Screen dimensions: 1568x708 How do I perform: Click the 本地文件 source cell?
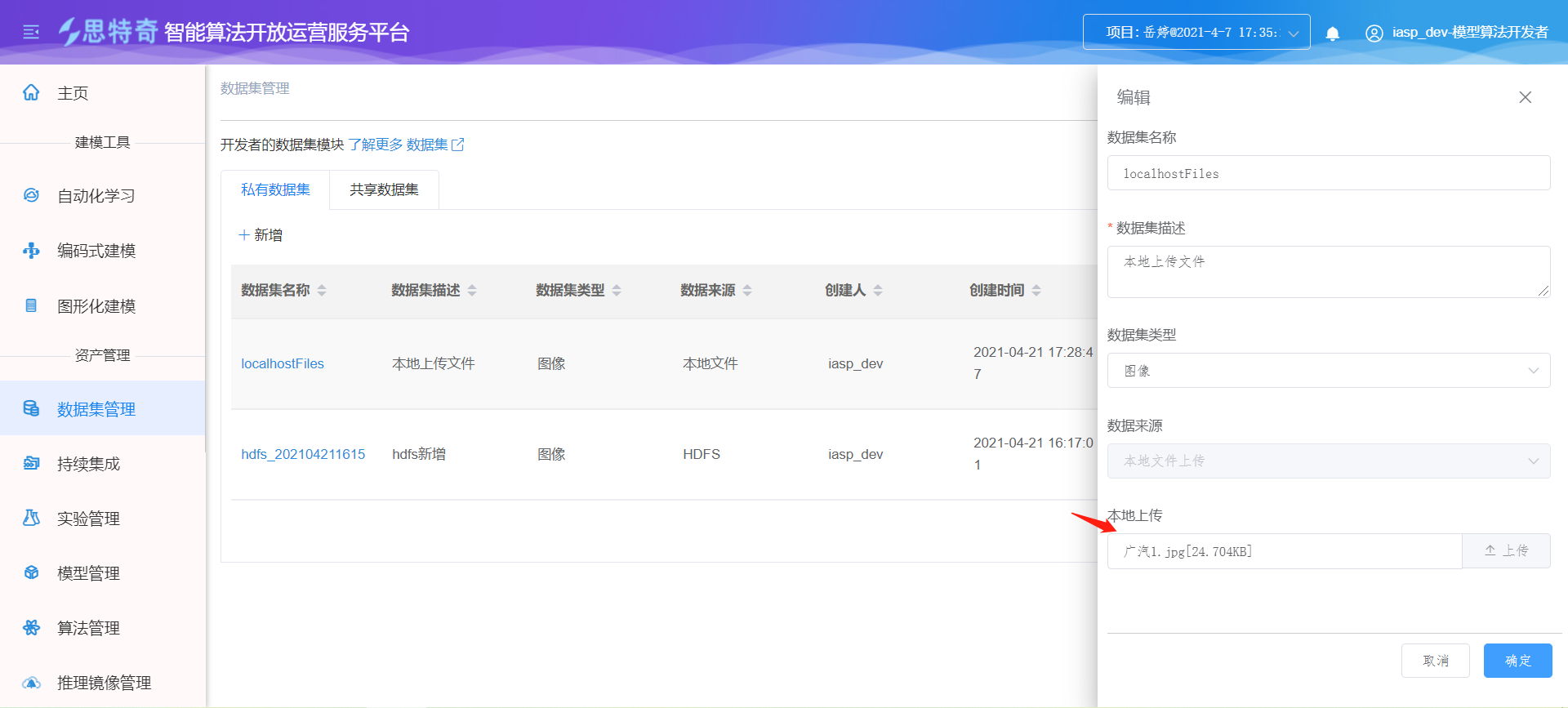click(x=710, y=363)
